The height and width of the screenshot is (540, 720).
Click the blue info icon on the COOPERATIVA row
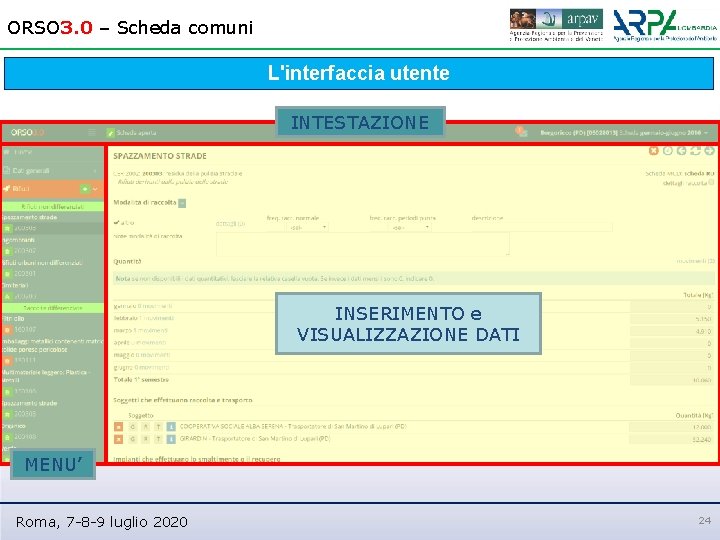[x=171, y=427]
